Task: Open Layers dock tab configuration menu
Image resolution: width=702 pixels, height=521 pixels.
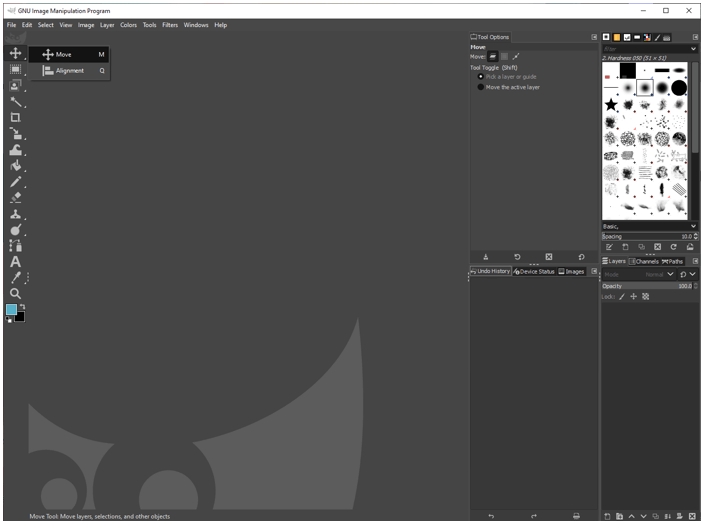Action: tap(695, 261)
